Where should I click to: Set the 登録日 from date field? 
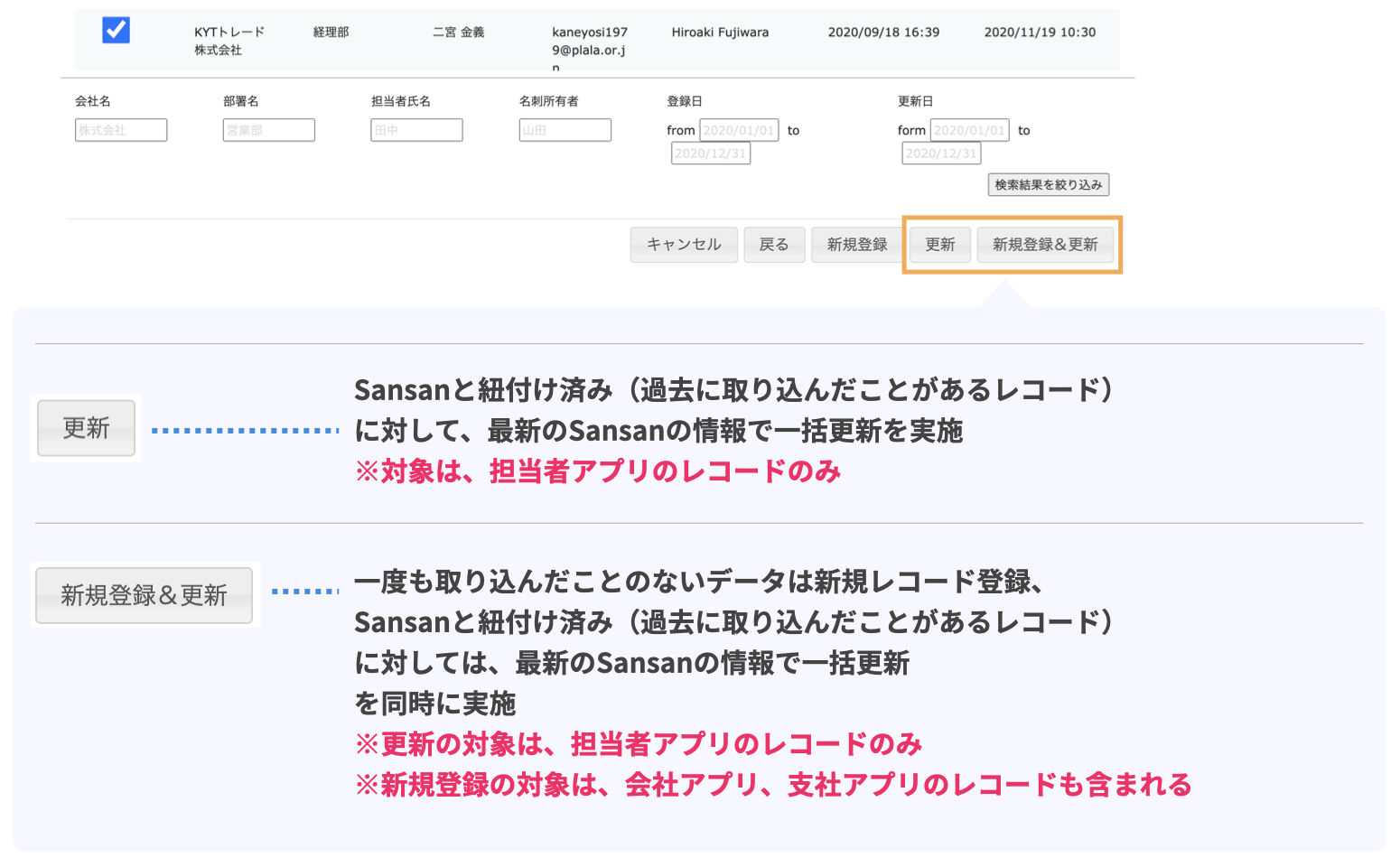pos(738,130)
